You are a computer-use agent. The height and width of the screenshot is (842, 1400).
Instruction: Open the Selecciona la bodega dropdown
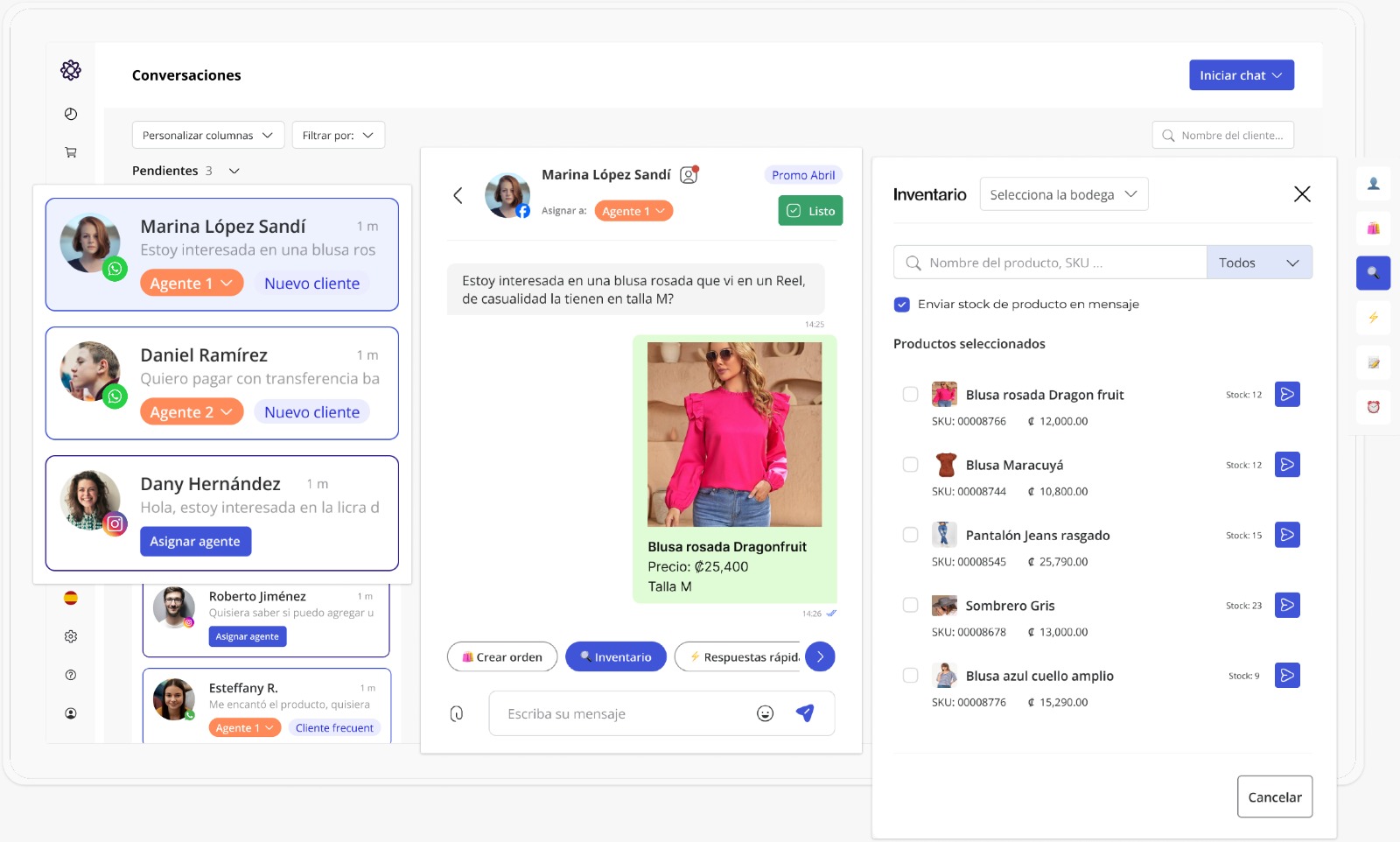click(x=1063, y=194)
